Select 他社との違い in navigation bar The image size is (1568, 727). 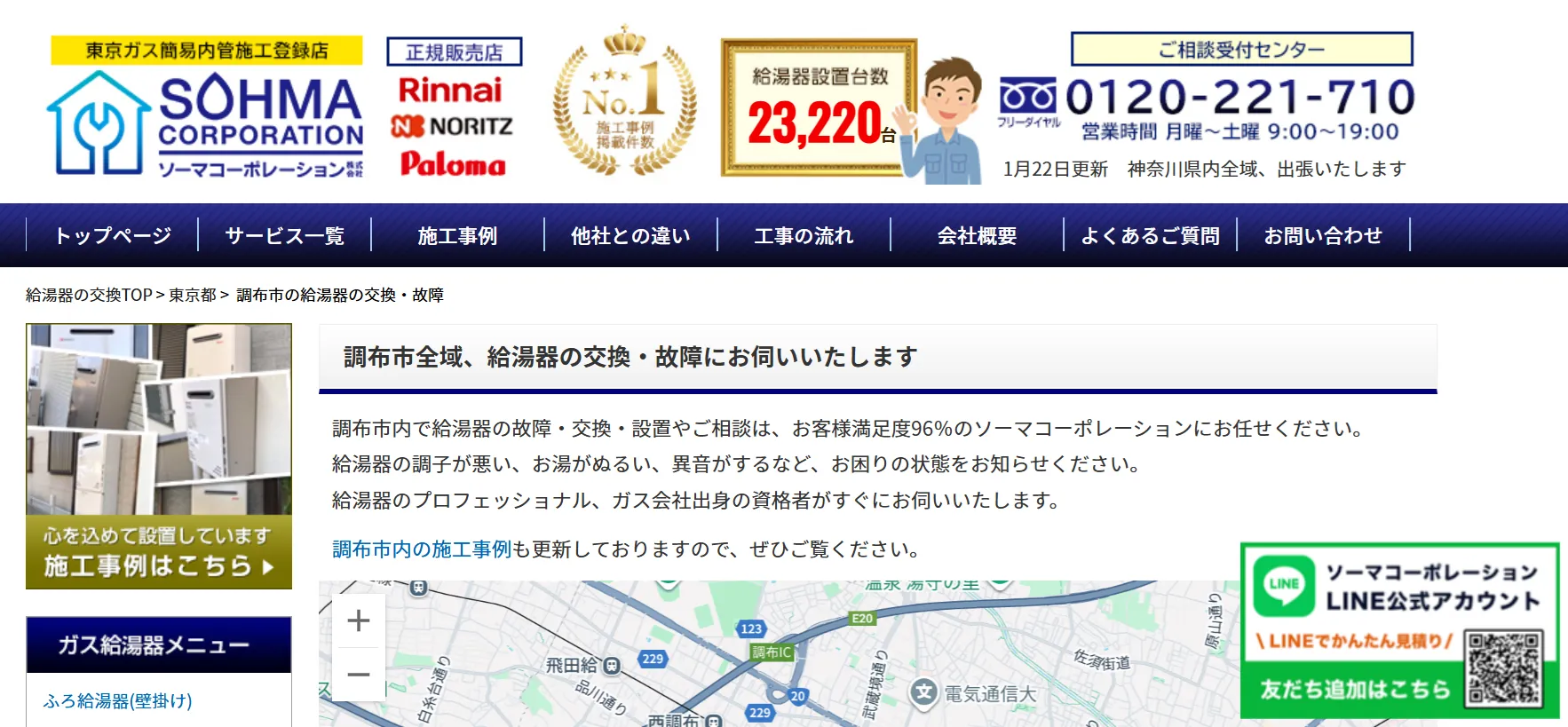click(x=630, y=236)
